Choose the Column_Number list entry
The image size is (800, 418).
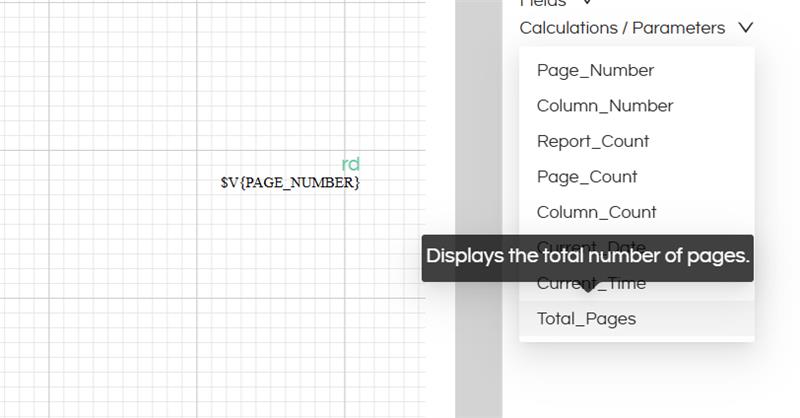604,106
